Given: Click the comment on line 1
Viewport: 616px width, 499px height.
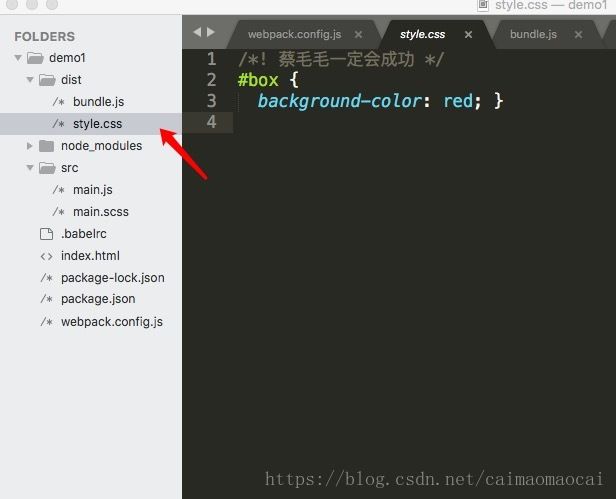Looking at the screenshot, I should tap(341, 60).
